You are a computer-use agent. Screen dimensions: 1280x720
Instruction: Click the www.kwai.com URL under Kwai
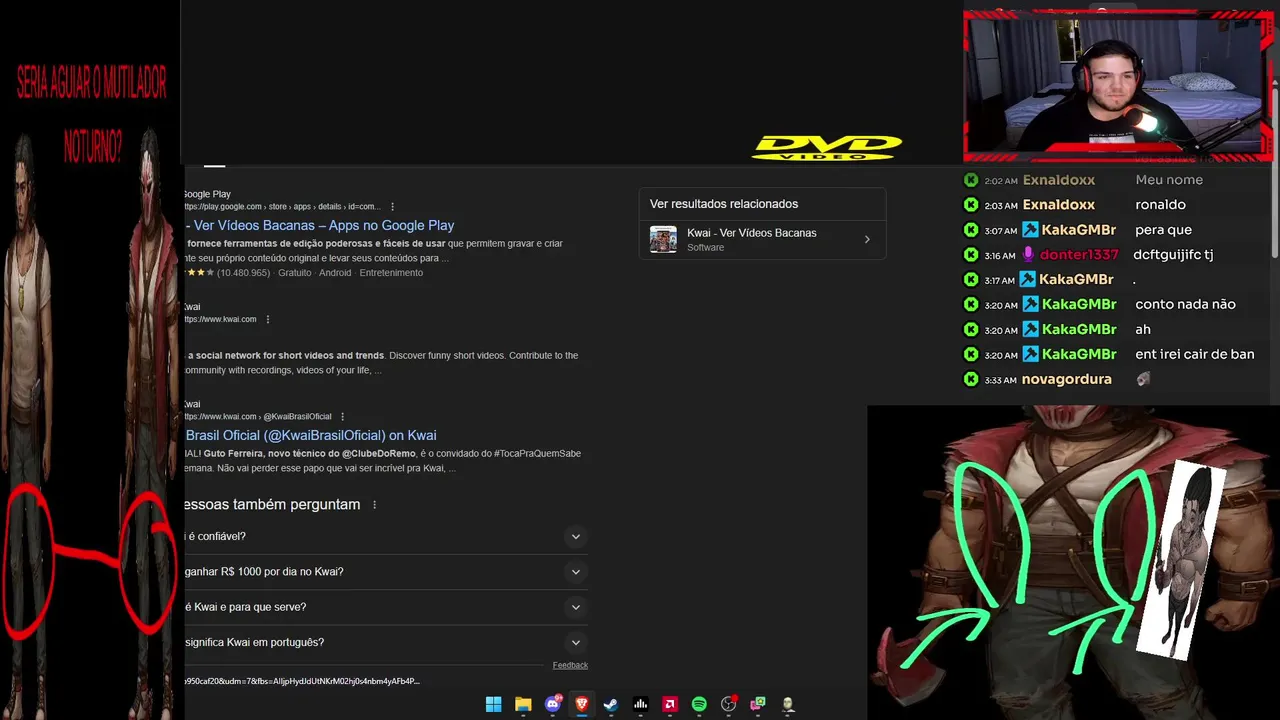220,320
